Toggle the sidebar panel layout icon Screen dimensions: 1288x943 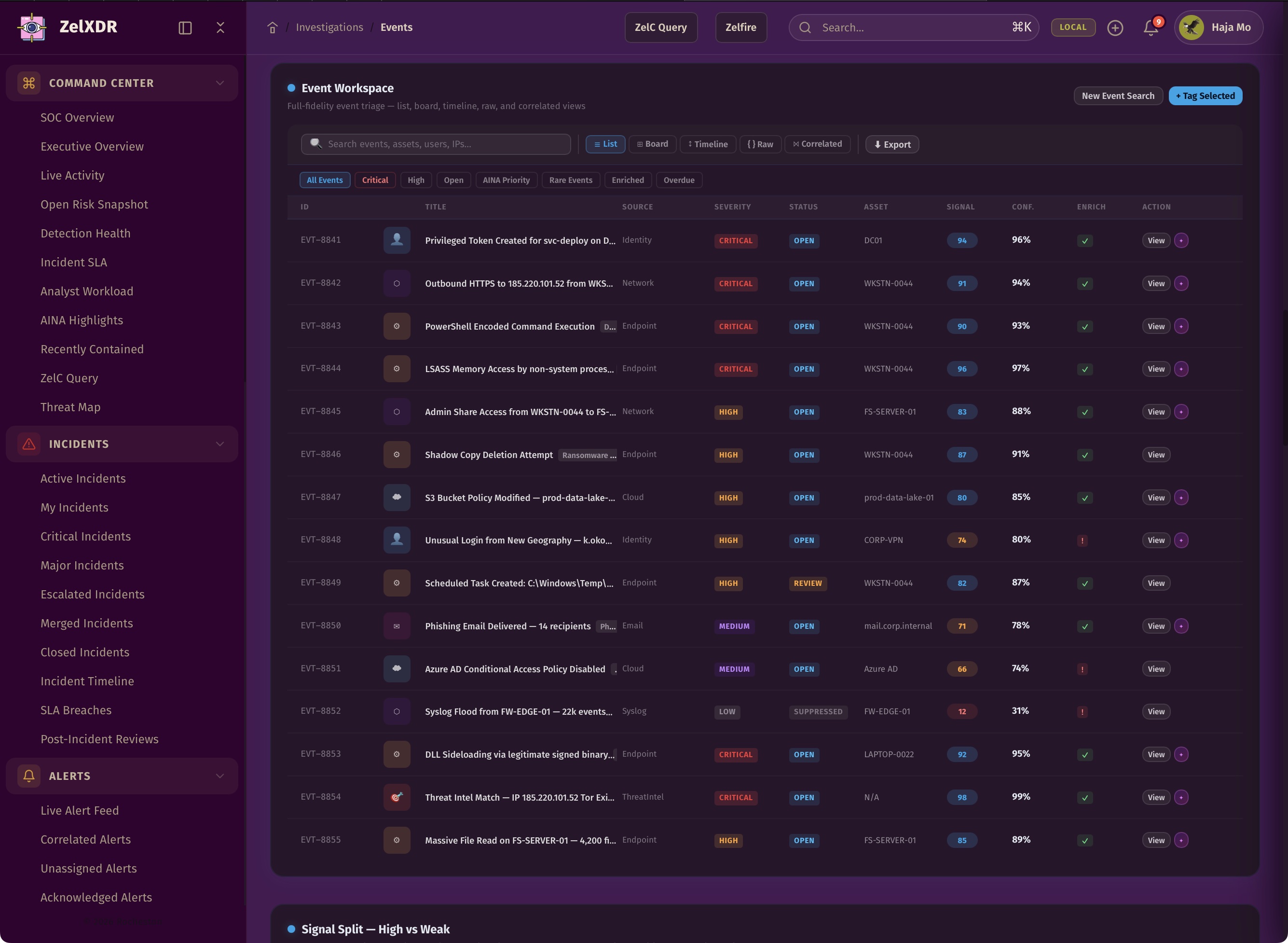coord(185,28)
